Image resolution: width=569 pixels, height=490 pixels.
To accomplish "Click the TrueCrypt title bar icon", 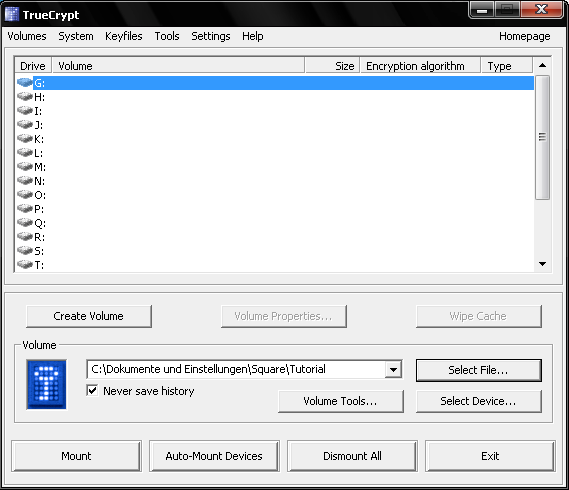I will pyautogui.click(x=12, y=15).
